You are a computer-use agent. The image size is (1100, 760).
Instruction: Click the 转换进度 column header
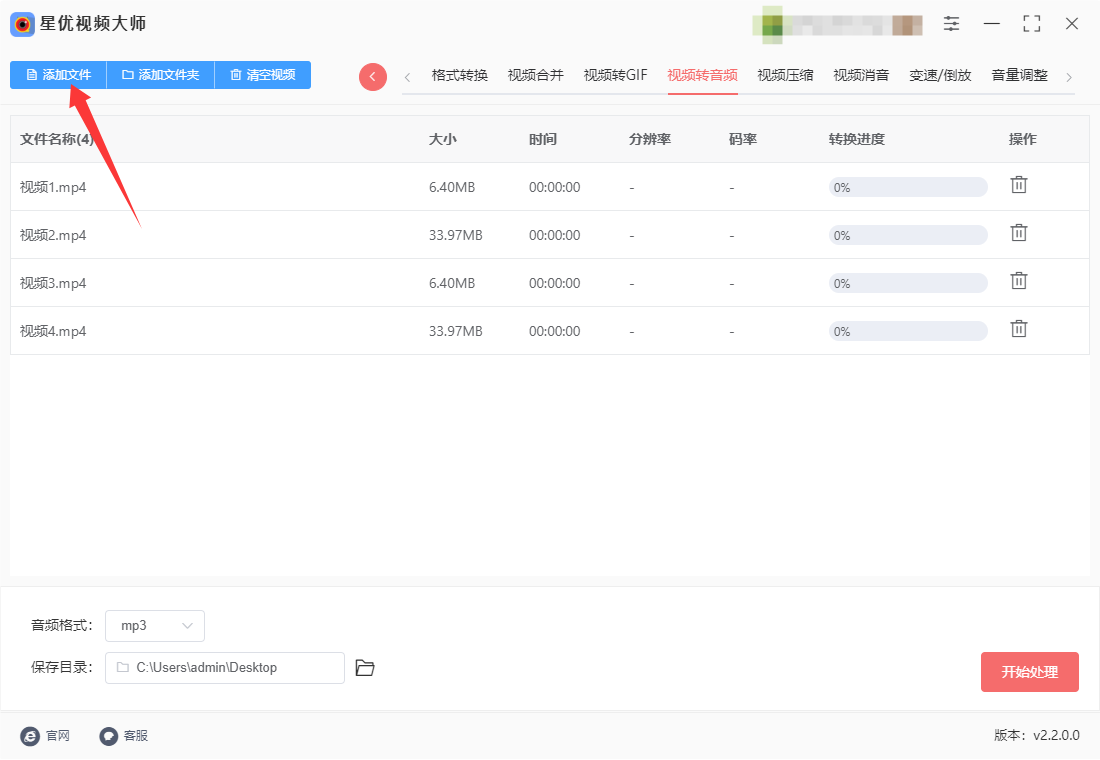tap(857, 140)
